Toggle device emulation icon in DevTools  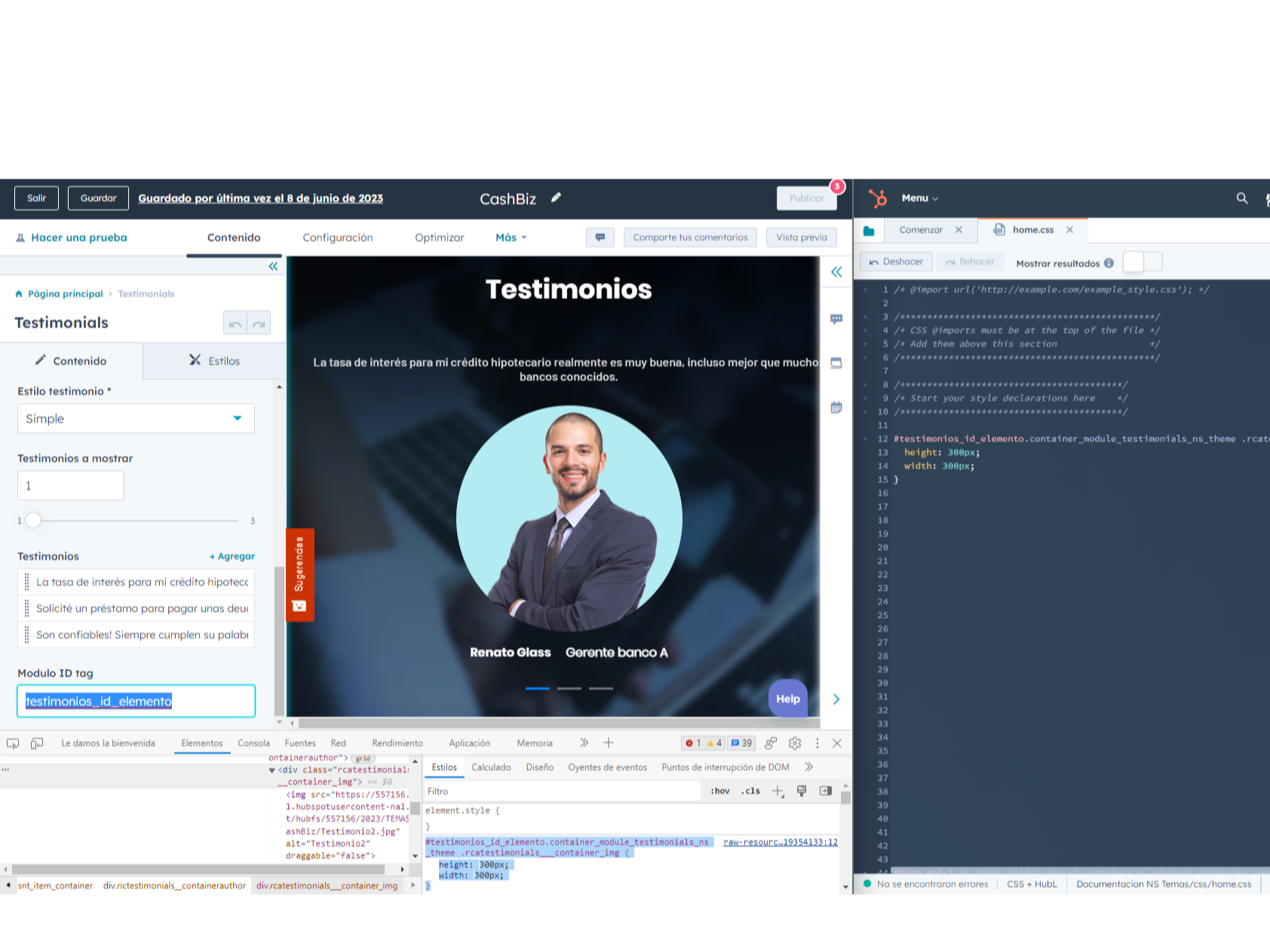37,743
